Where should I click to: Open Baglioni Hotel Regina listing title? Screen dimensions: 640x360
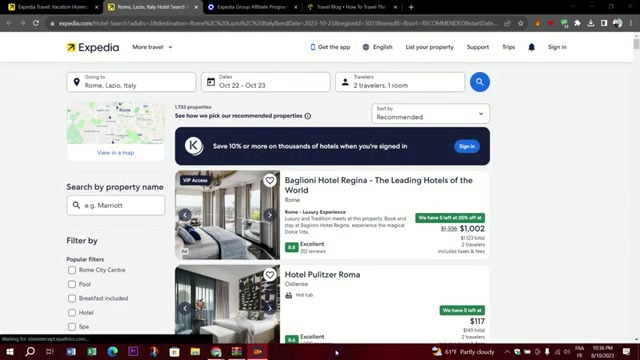click(378, 185)
